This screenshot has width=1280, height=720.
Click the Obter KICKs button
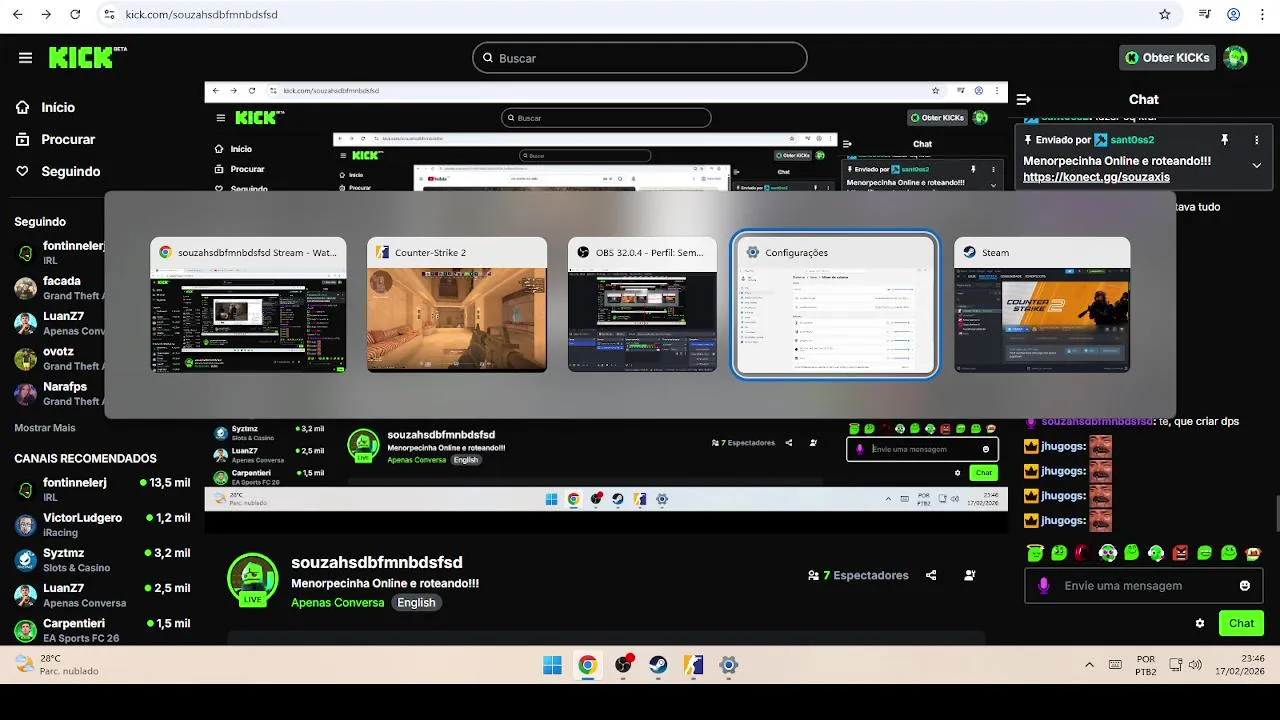pos(1167,58)
